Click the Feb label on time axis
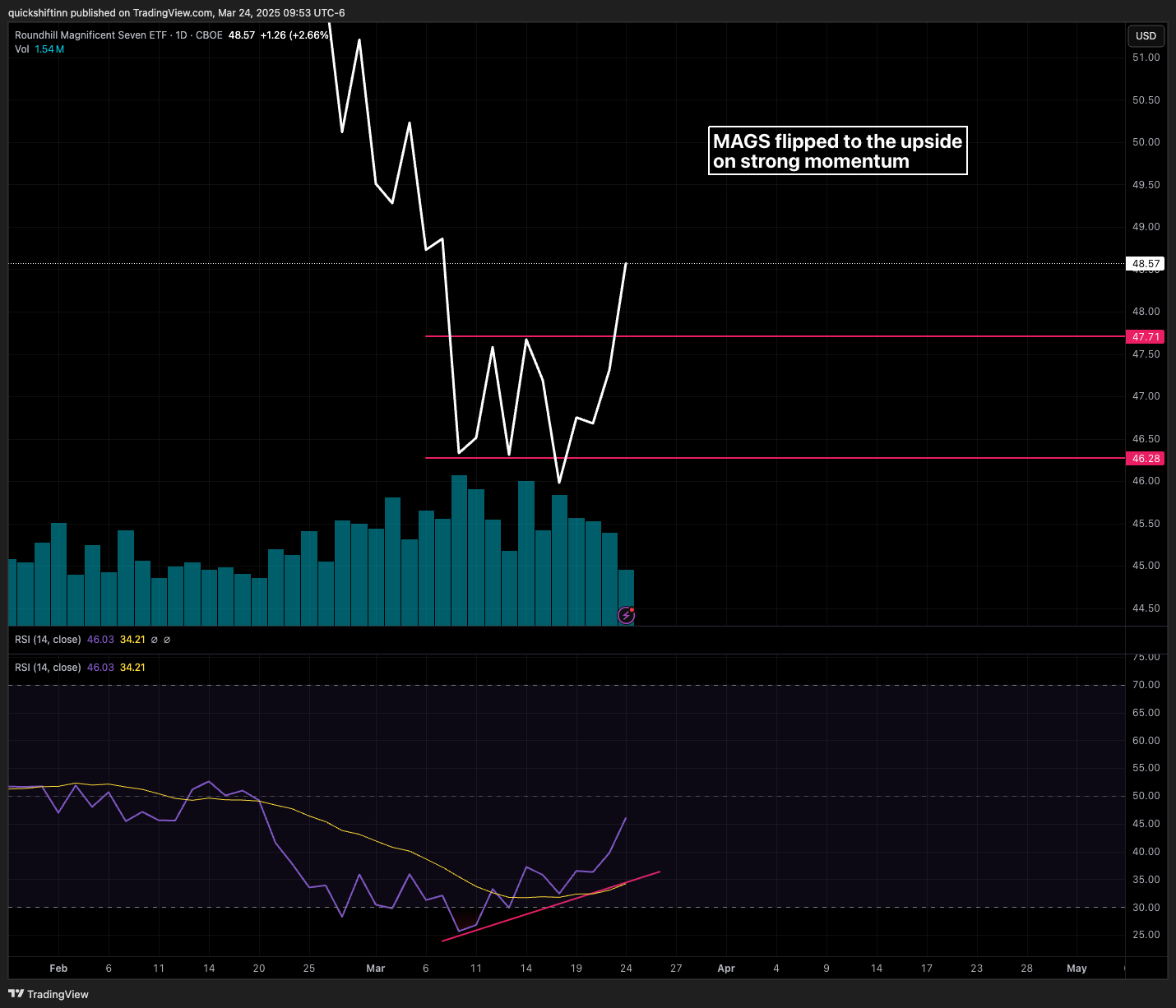 (58, 969)
